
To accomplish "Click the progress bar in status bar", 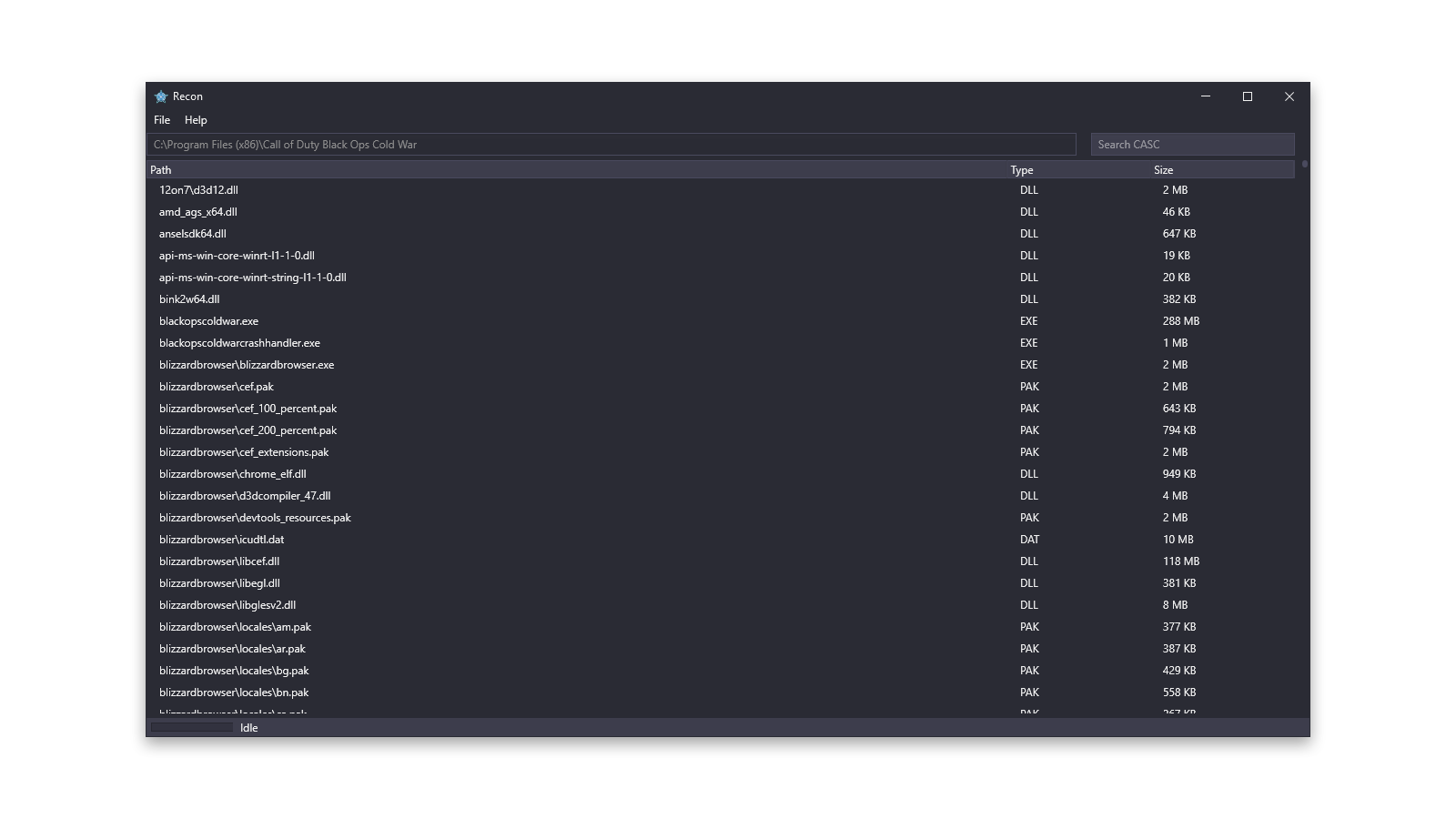I will (192, 727).
